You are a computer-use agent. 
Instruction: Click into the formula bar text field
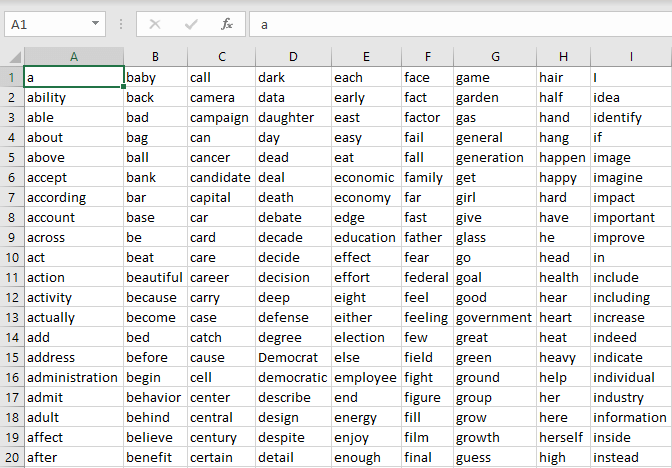(x=460, y=24)
